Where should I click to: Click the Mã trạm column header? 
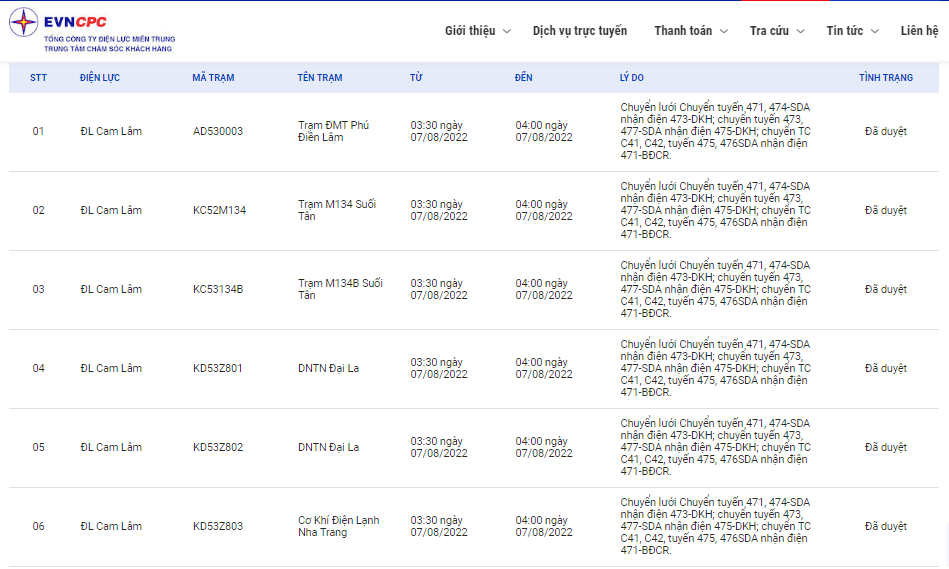pos(213,78)
